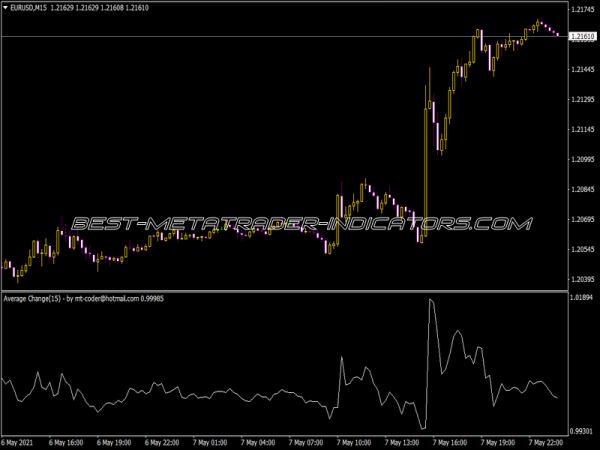Click the 0.99301 indicator scale value
The width and height of the screenshot is (600, 450).
[580, 430]
